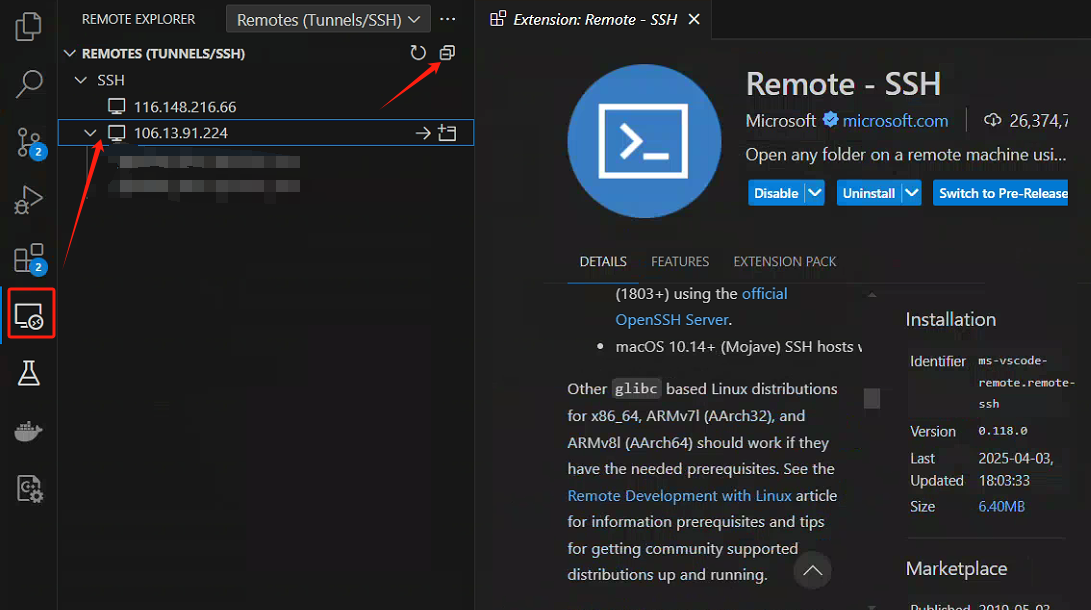This screenshot has width=1091, height=610.
Task: Open the Disable button dropdown arrow
Action: 815,193
